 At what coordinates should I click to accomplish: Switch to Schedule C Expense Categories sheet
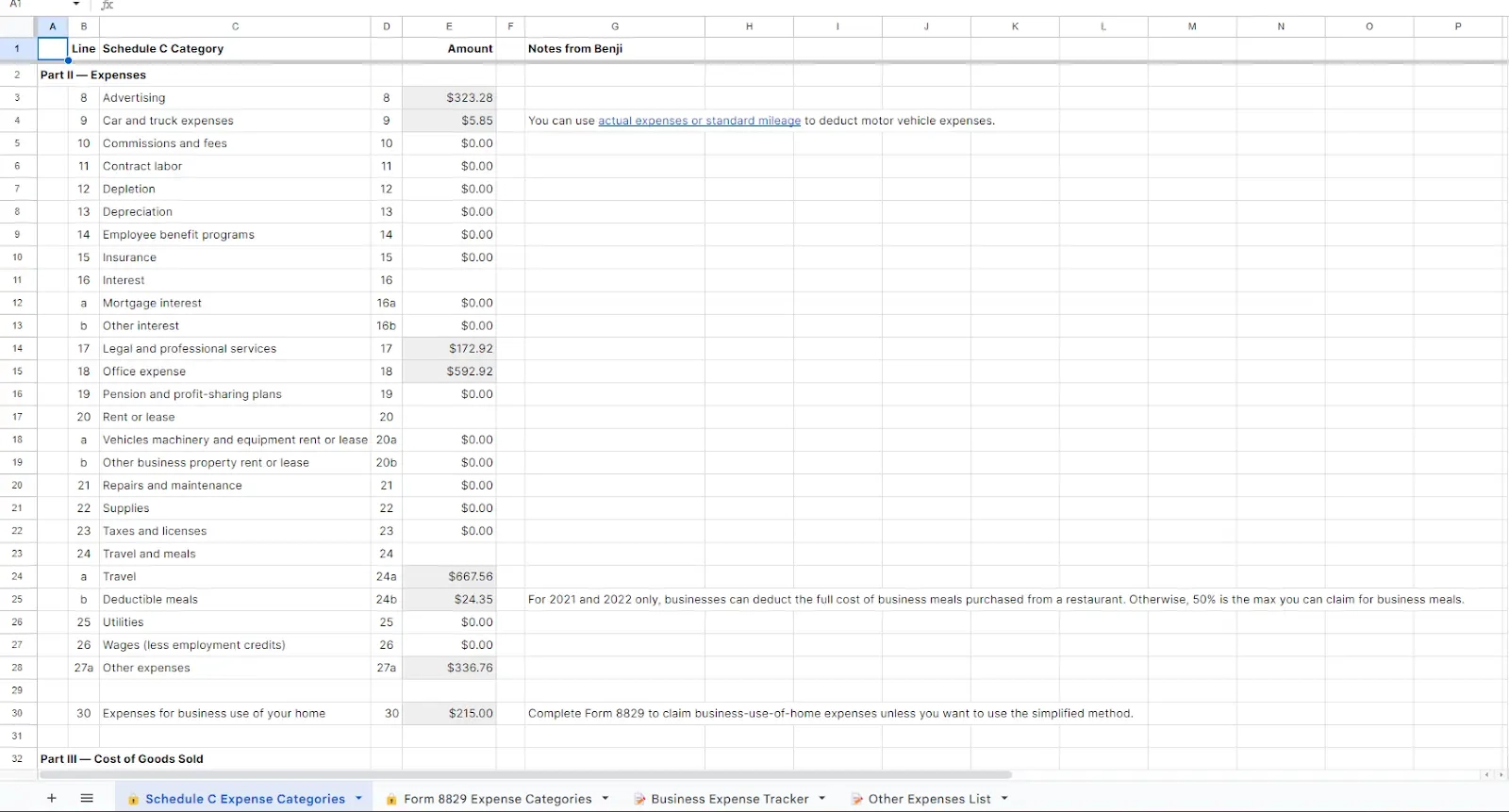coord(245,799)
